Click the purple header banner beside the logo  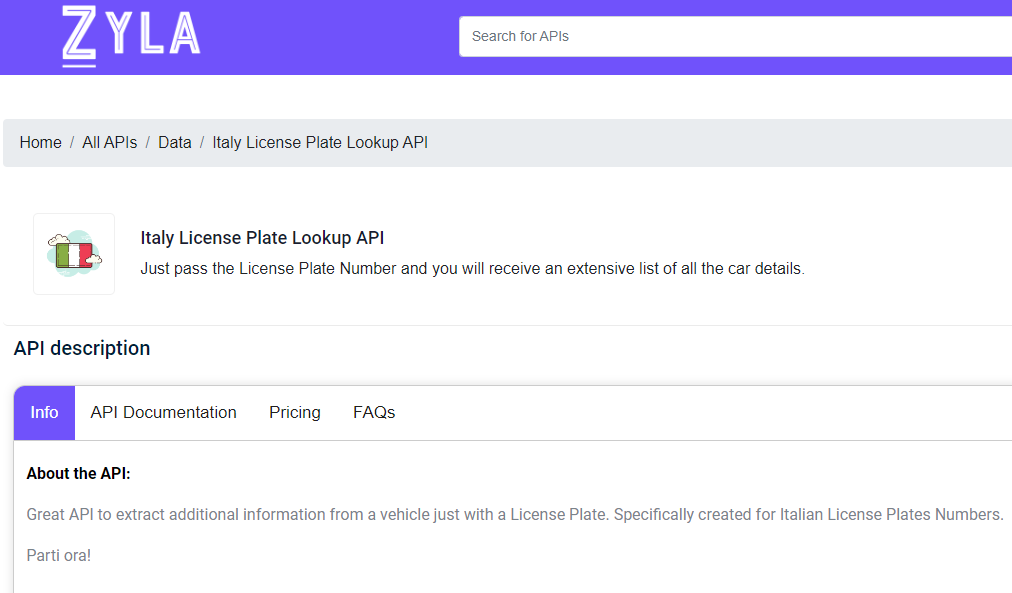click(329, 37)
